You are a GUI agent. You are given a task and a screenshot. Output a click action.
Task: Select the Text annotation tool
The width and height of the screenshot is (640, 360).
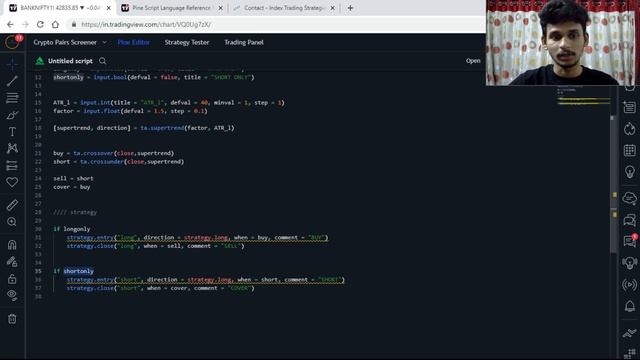point(12,132)
